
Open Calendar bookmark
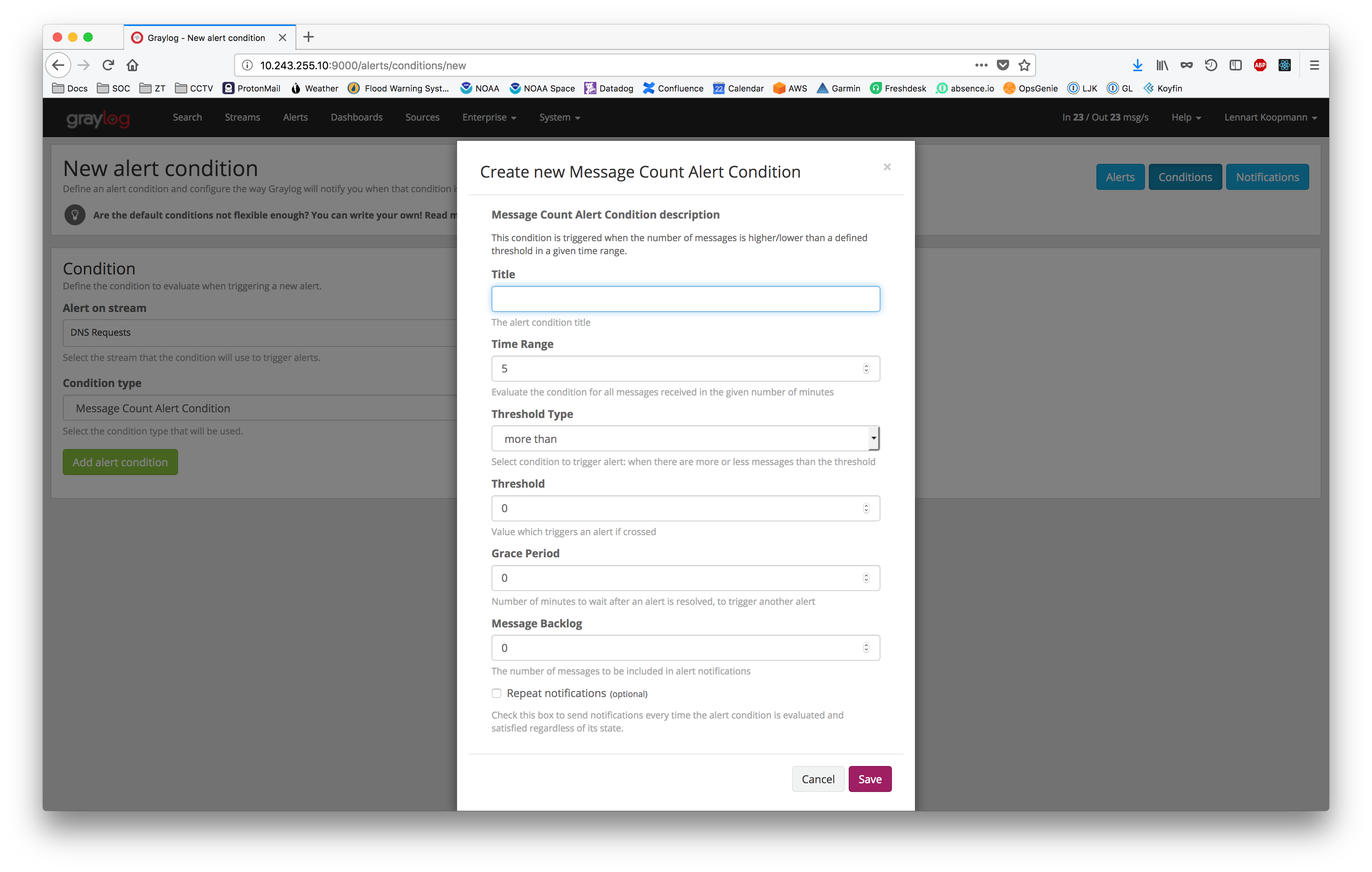pyautogui.click(x=738, y=88)
